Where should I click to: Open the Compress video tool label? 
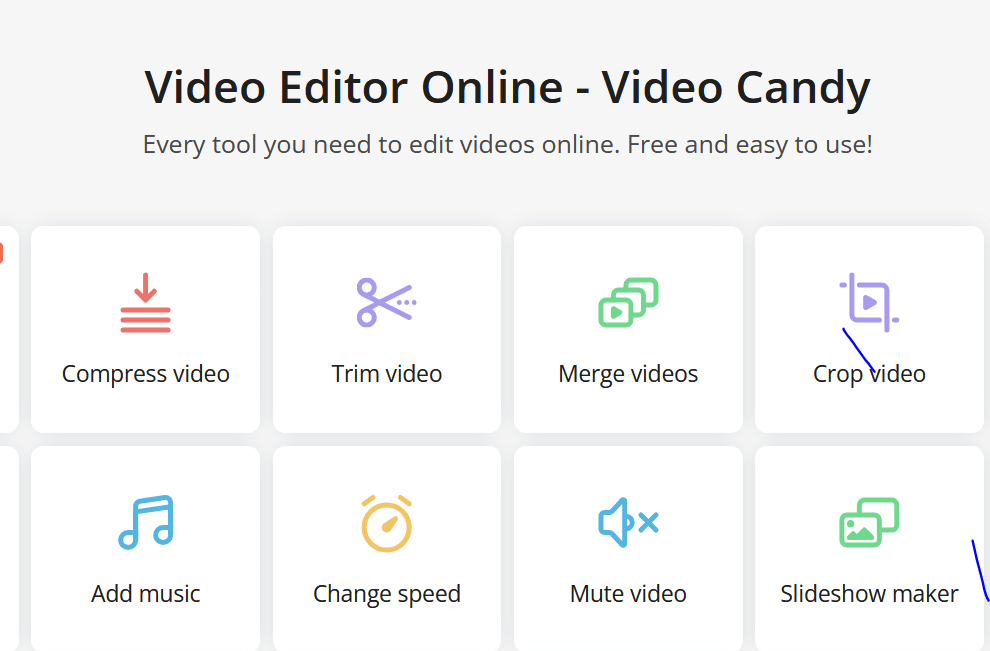[x=146, y=374]
